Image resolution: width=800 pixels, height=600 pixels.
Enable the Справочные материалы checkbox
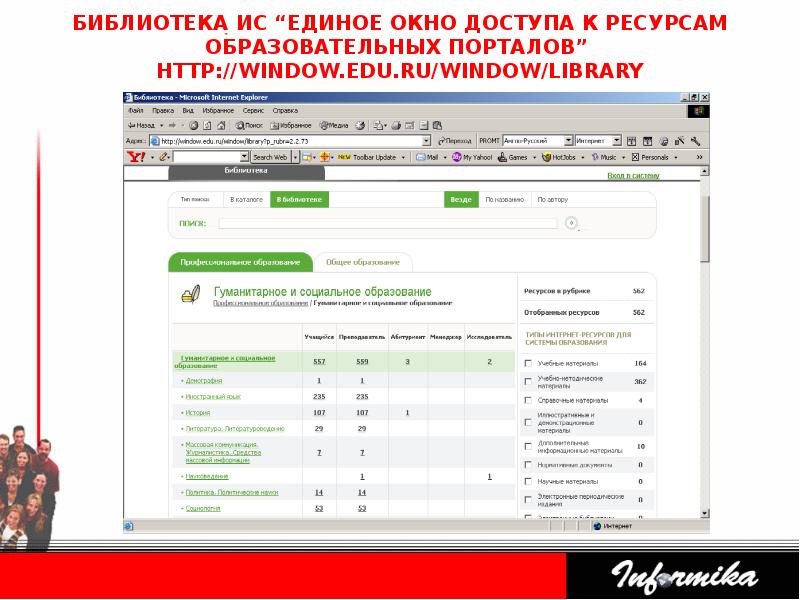[528, 400]
